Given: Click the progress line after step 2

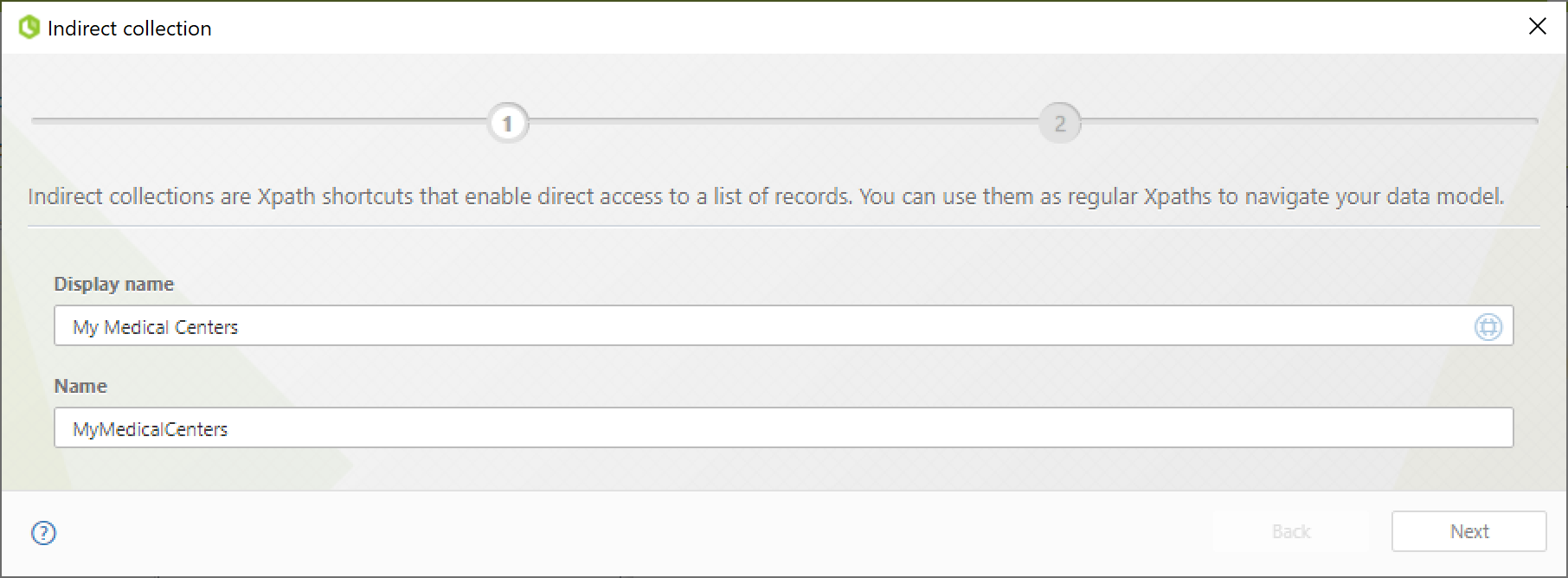Looking at the screenshot, I should [1309, 121].
